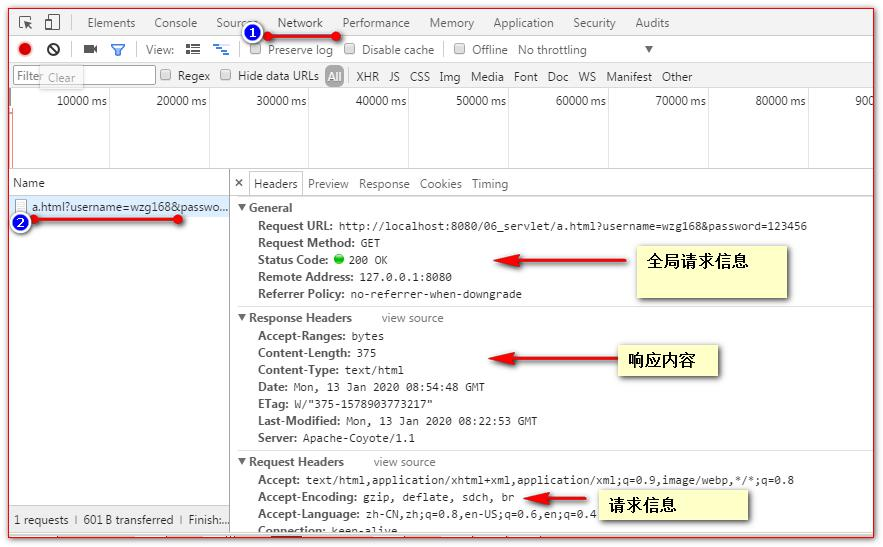Select the Headers details tab
883x547 pixels.
click(x=275, y=184)
